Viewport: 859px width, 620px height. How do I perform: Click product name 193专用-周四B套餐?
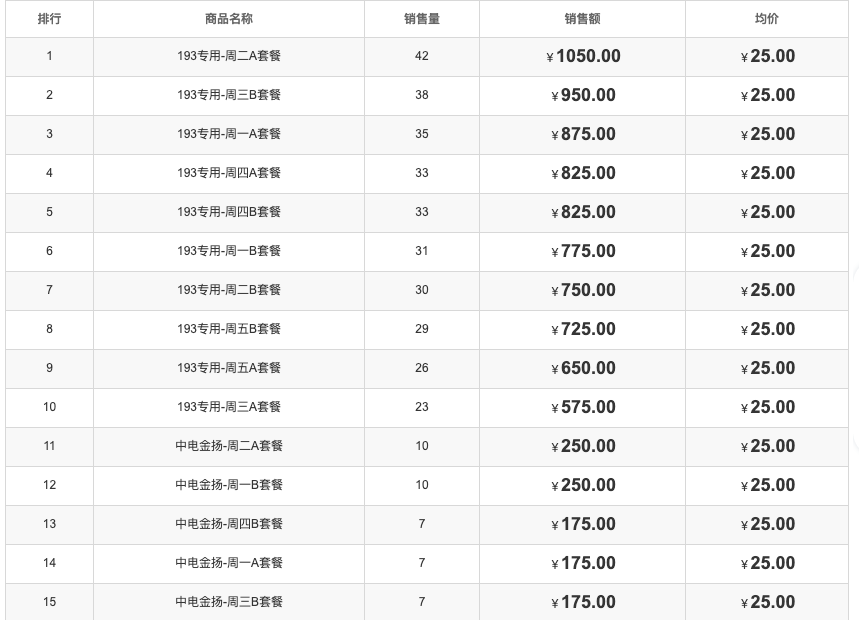[x=229, y=212]
